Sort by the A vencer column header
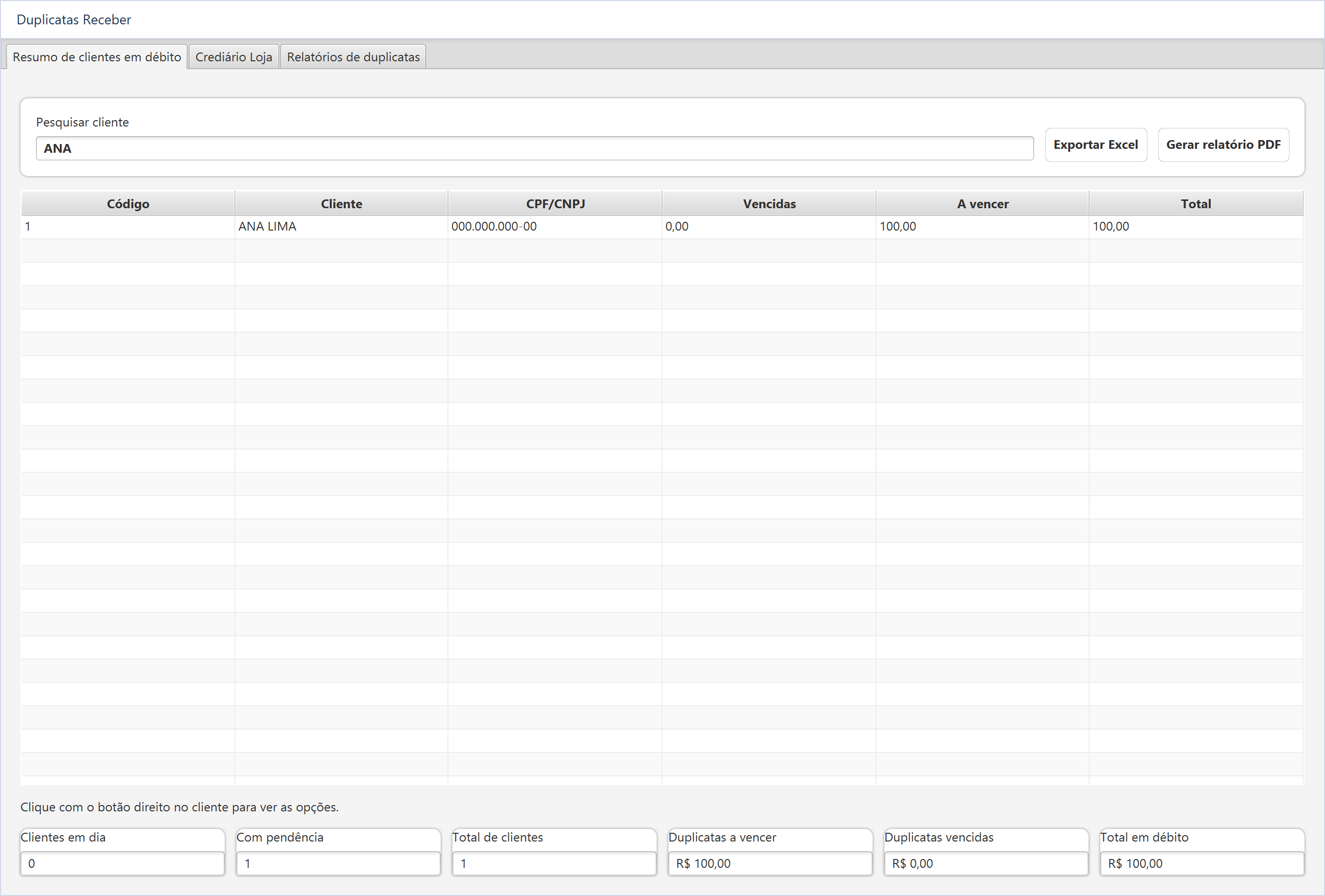The height and width of the screenshot is (896, 1325). [983, 203]
